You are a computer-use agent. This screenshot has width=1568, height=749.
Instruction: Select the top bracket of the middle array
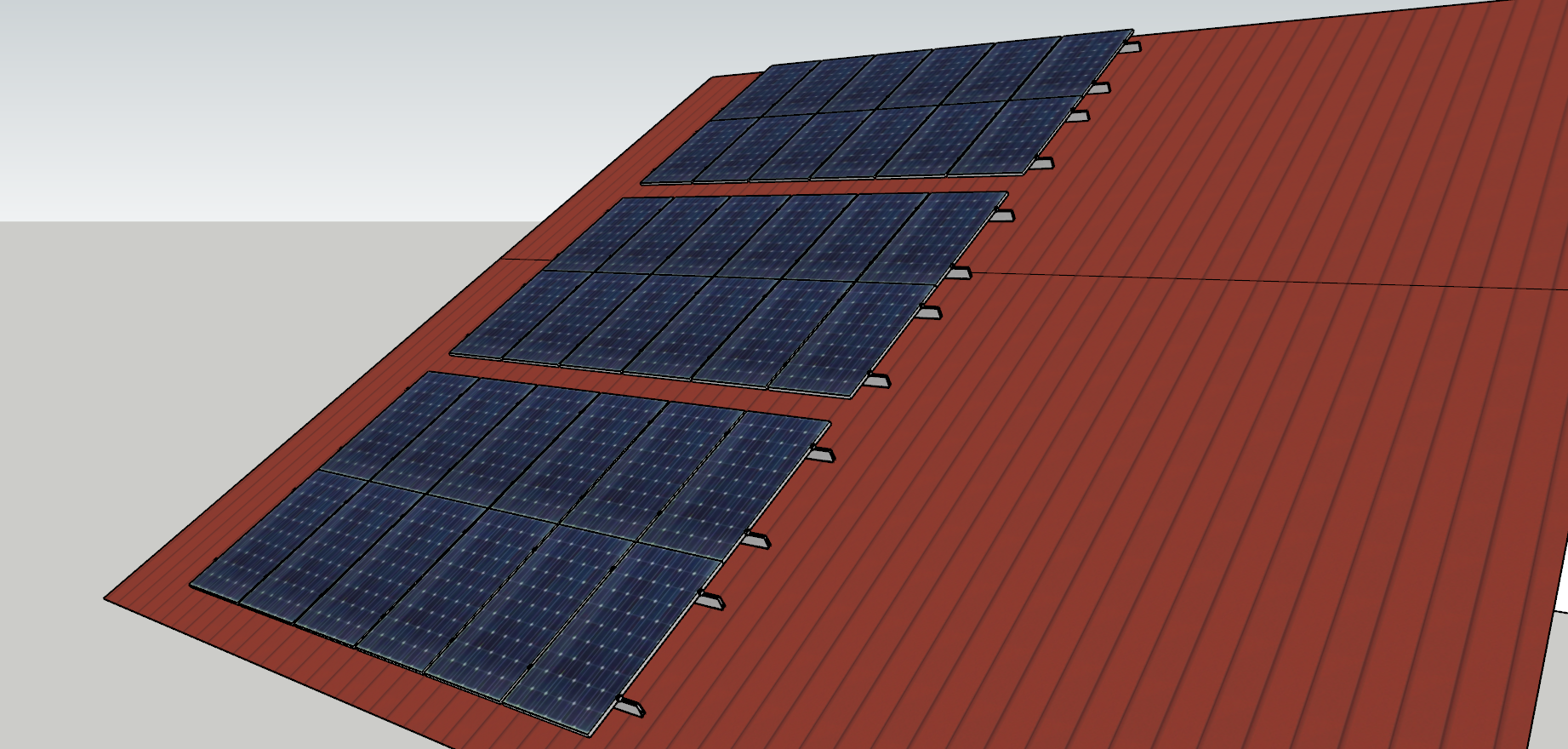tap(1002, 214)
